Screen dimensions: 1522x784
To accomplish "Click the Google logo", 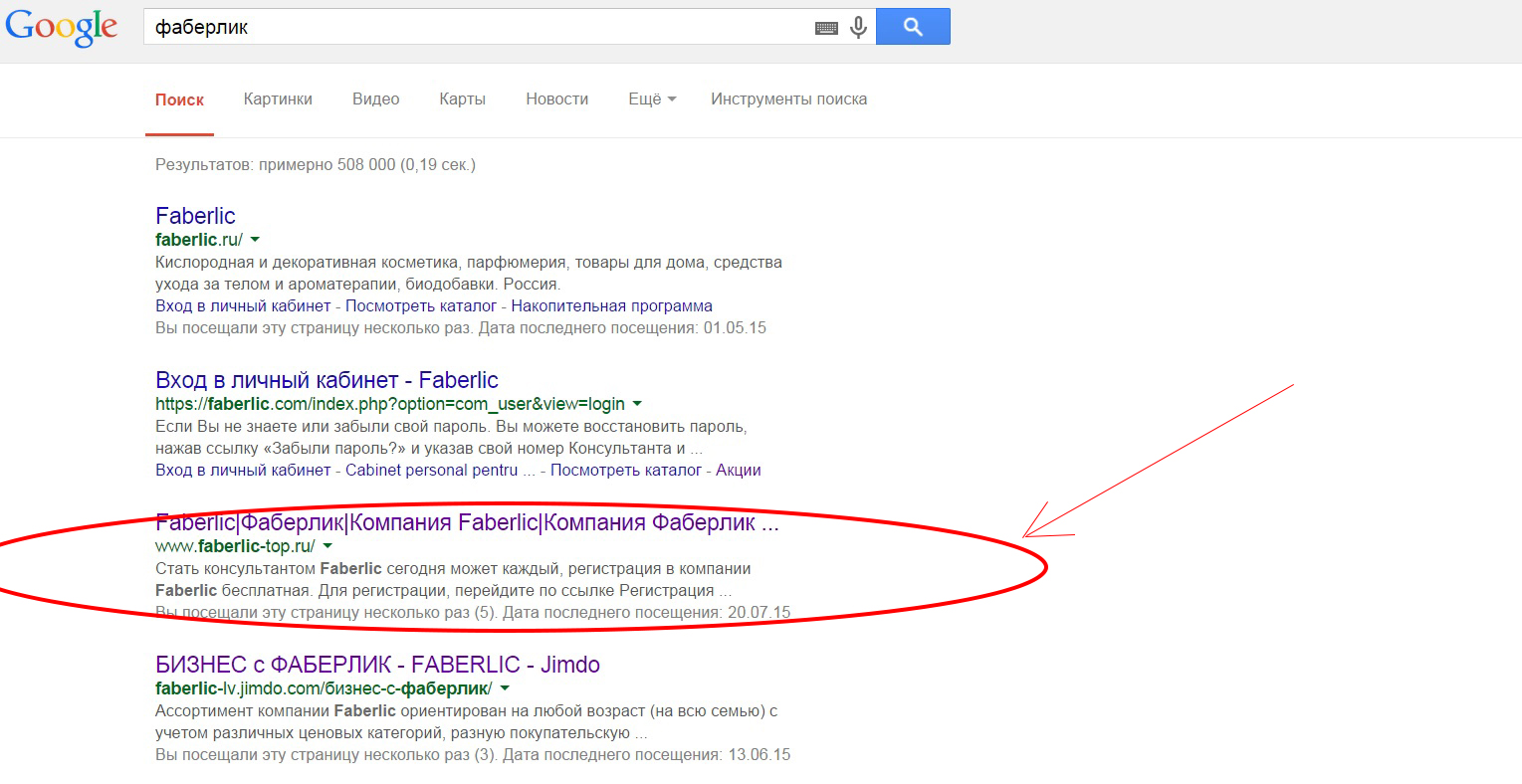I will [62, 27].
